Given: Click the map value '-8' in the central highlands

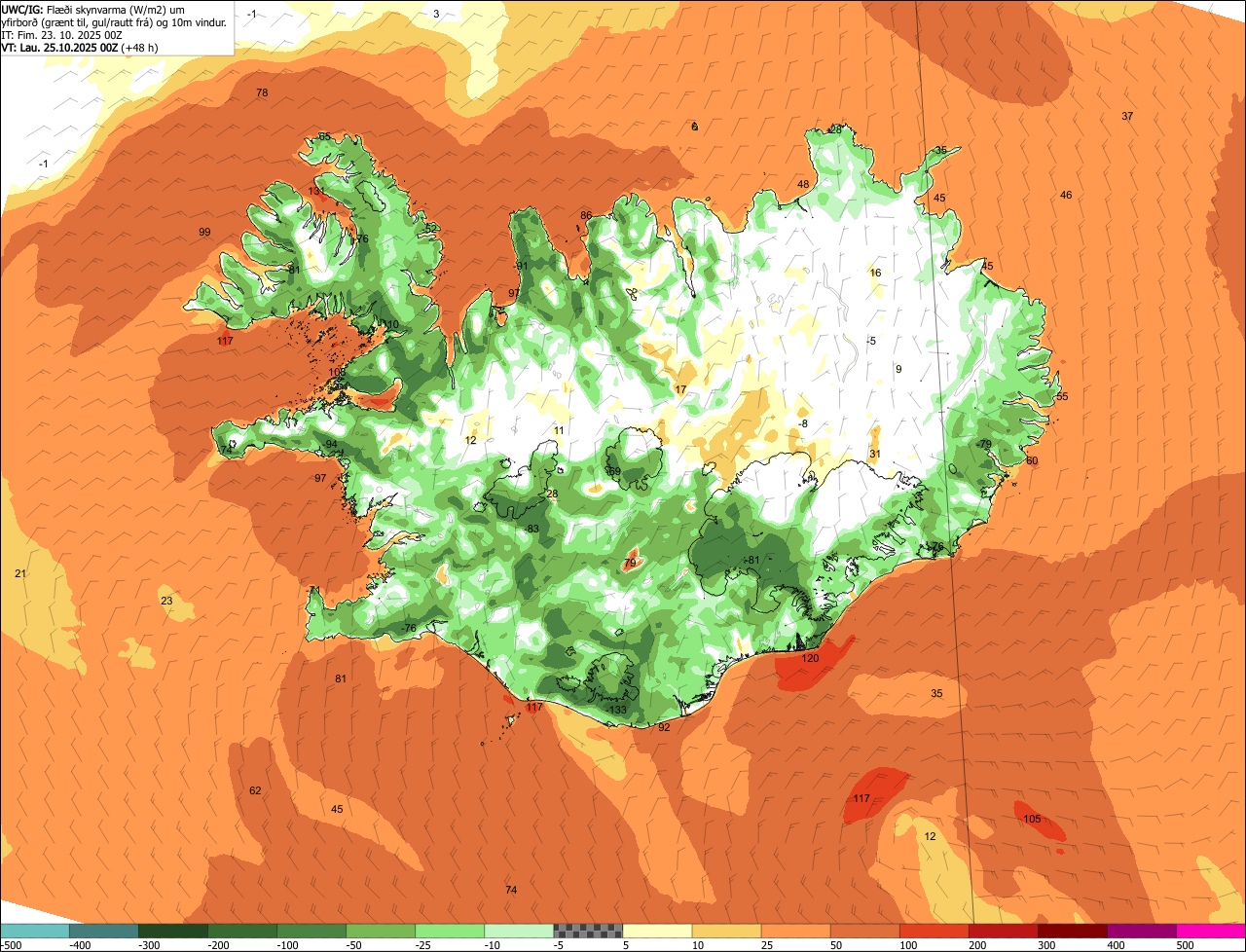Looking at the screenshot, I should [803, 423].
